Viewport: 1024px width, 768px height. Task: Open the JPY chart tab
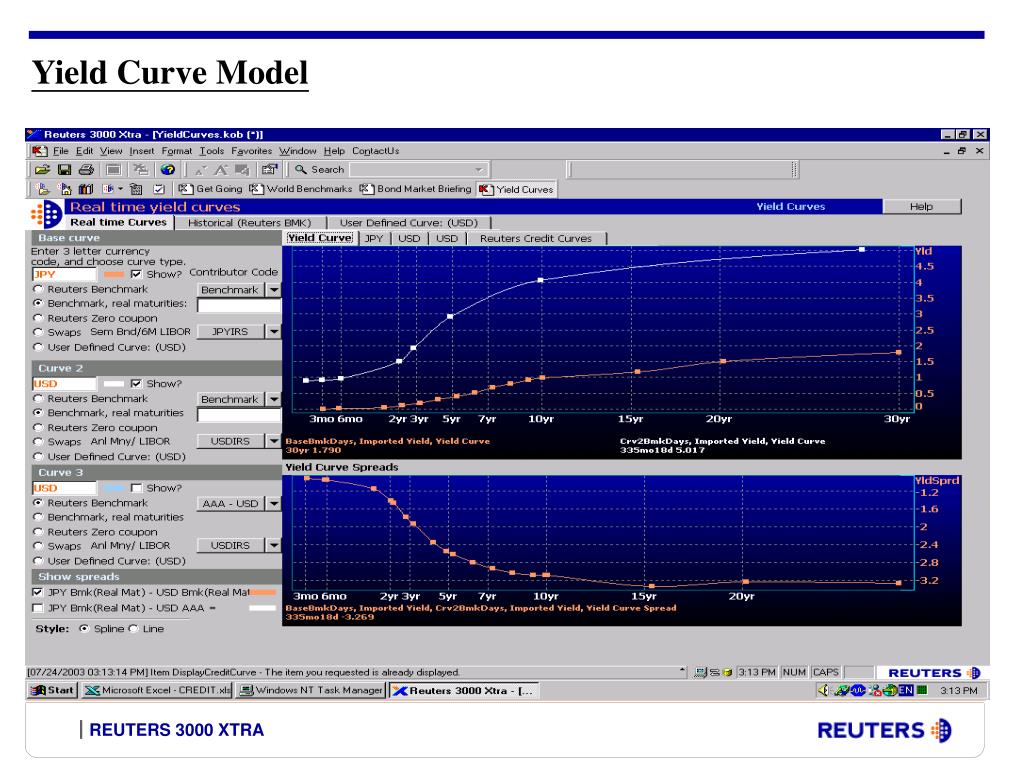[374, 238]
